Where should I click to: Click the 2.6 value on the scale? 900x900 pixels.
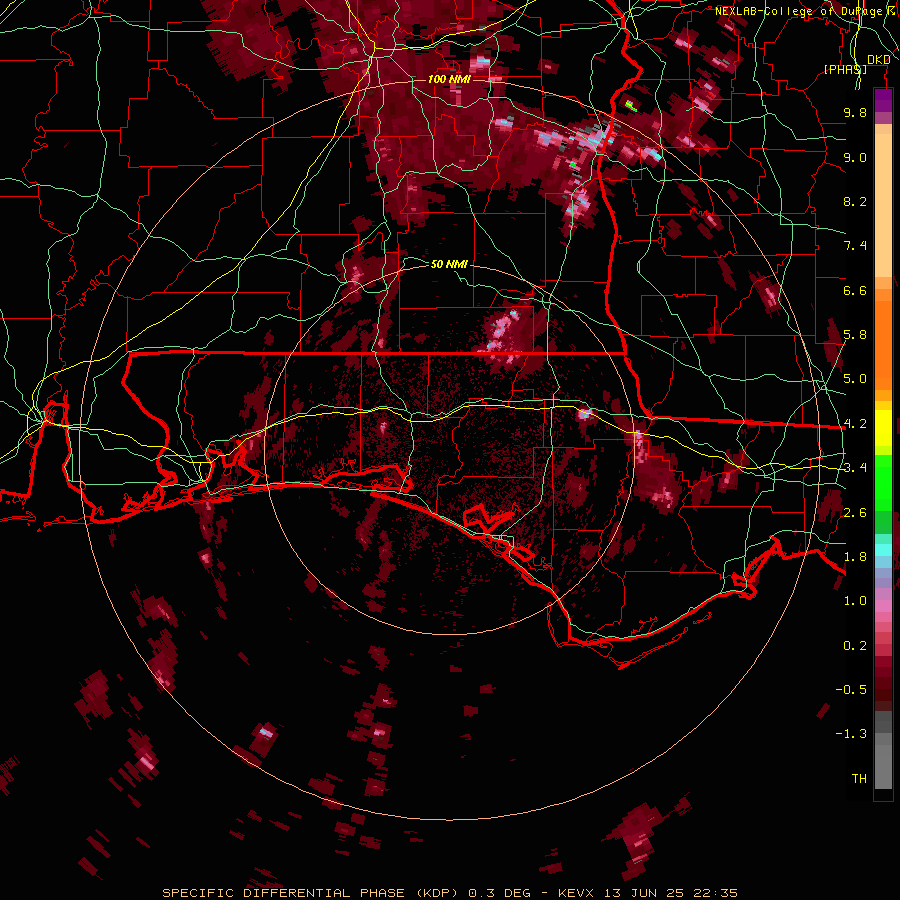(x=855, y=513)
